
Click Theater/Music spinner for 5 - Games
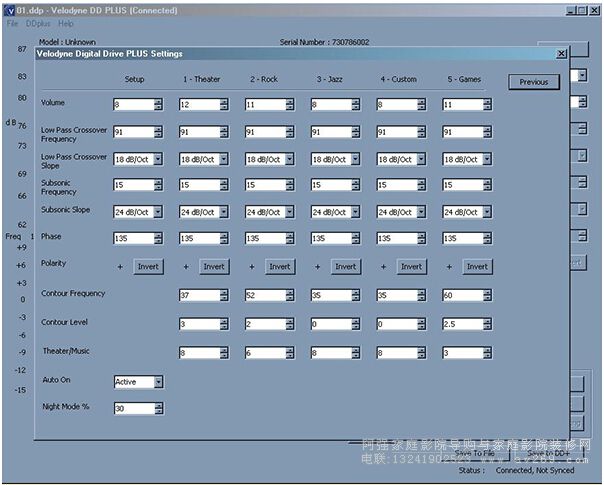pos(487,352)
